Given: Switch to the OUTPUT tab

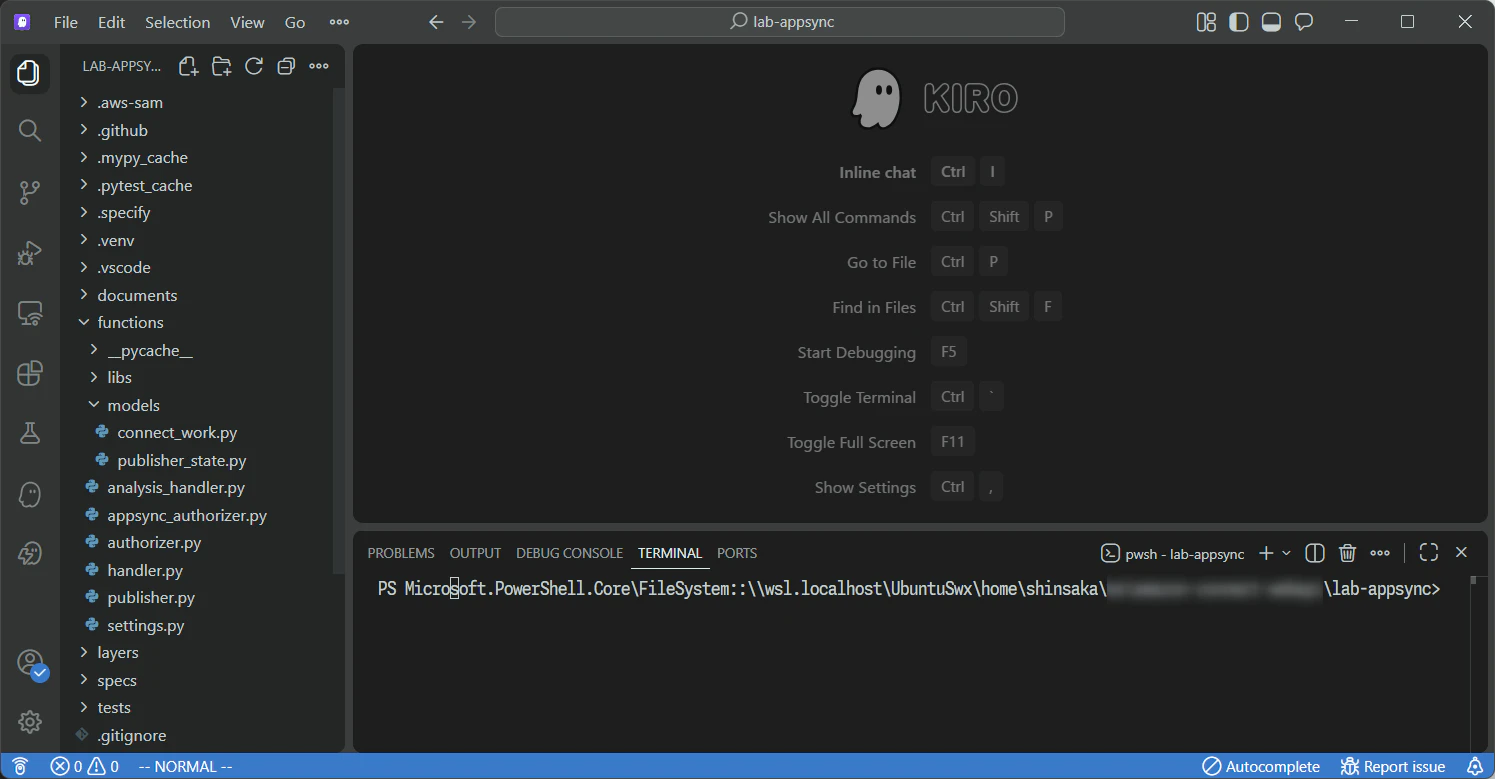Looking at the screenshot, I should (475, 553).
